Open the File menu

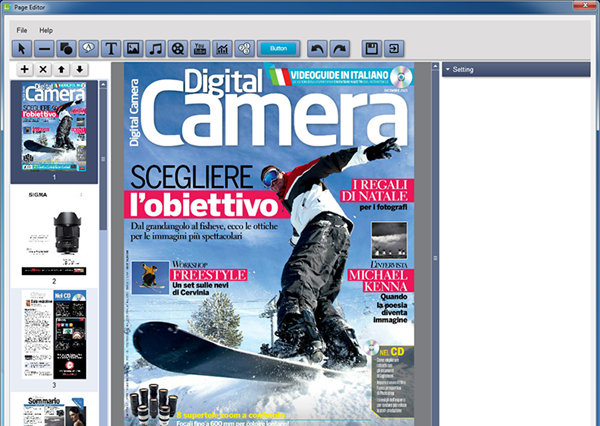point(22,31)
